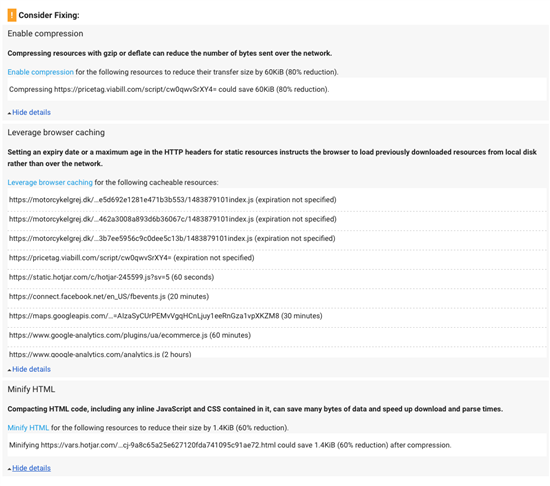This screenshot has height=486, width=550.
Task: Select the maps.googleapis.com 30 minutes row
Action: click(277, 316)
